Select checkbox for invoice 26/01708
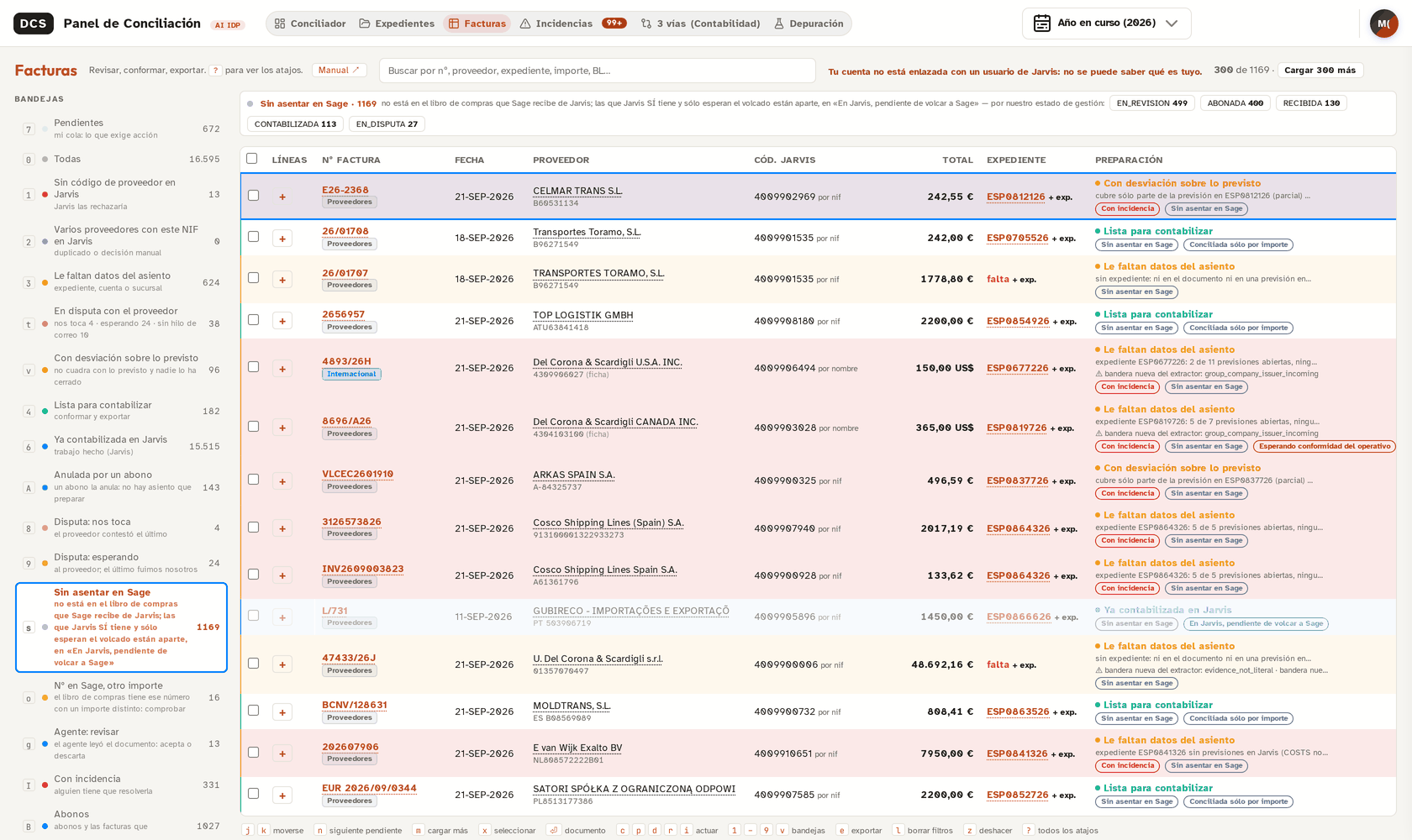Screen dimensions: 1412x840 coord(253,237)
